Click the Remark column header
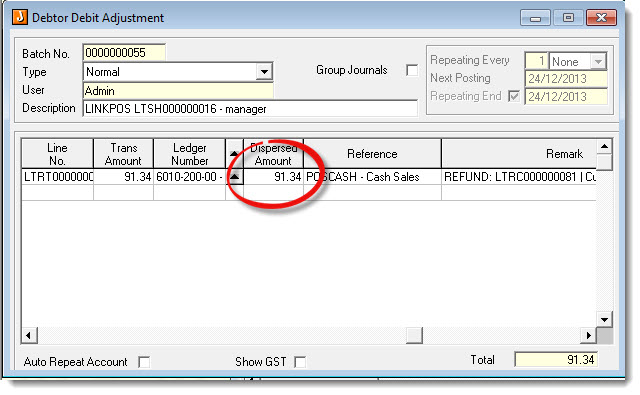 coord(519,154)
